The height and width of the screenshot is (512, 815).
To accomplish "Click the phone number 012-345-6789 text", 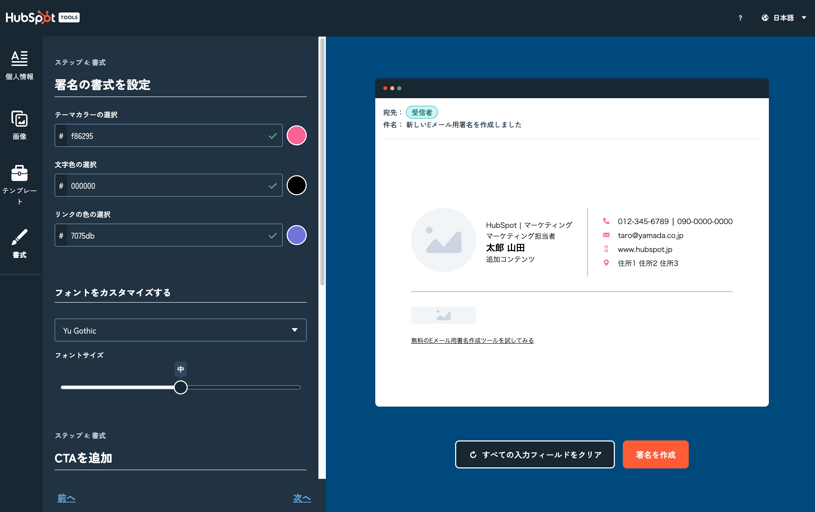I will click(x=643, y=221).
